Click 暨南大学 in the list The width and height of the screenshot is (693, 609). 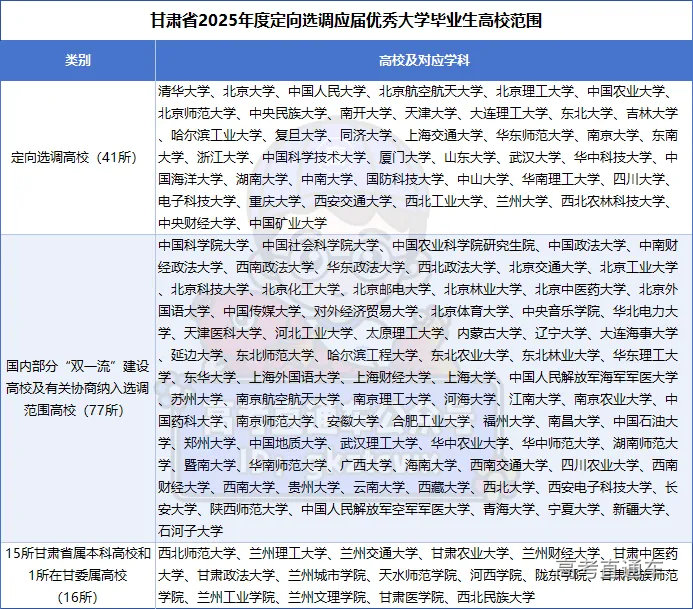pos(210,465)
